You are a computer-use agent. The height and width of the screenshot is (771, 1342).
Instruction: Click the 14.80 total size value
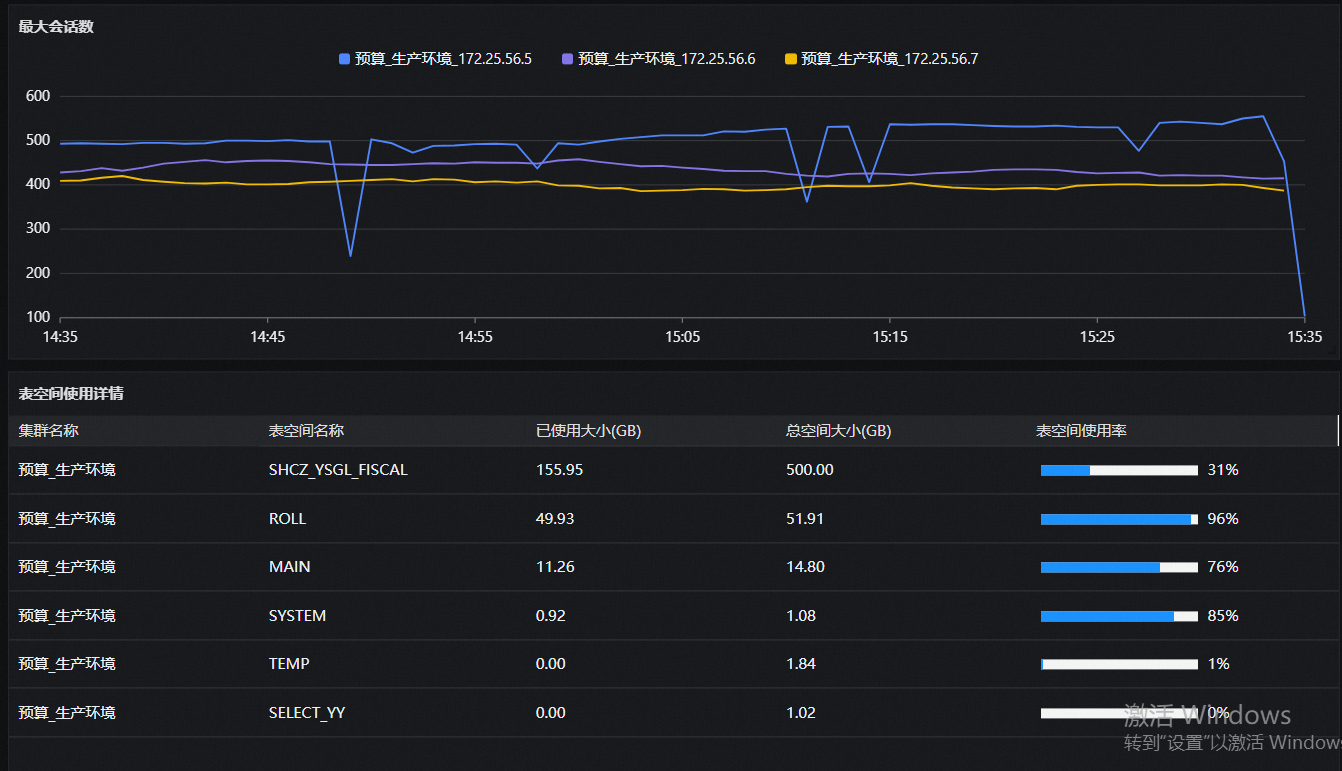pos(805,567)
